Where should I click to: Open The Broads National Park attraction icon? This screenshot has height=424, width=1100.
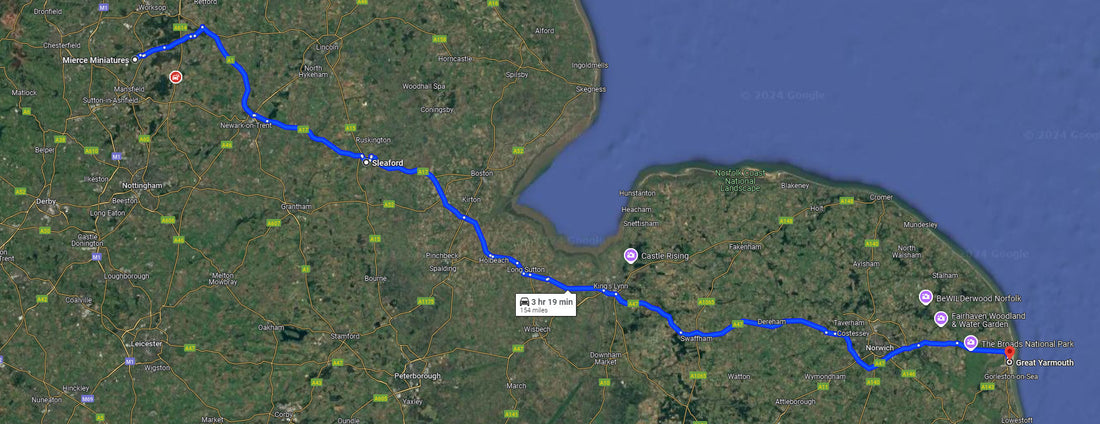click(970, 343)
